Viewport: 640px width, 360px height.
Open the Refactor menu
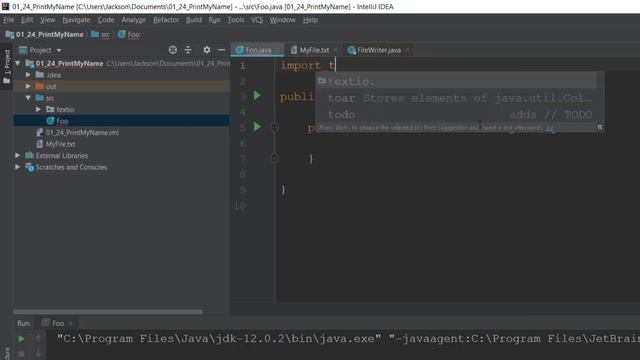166,20
